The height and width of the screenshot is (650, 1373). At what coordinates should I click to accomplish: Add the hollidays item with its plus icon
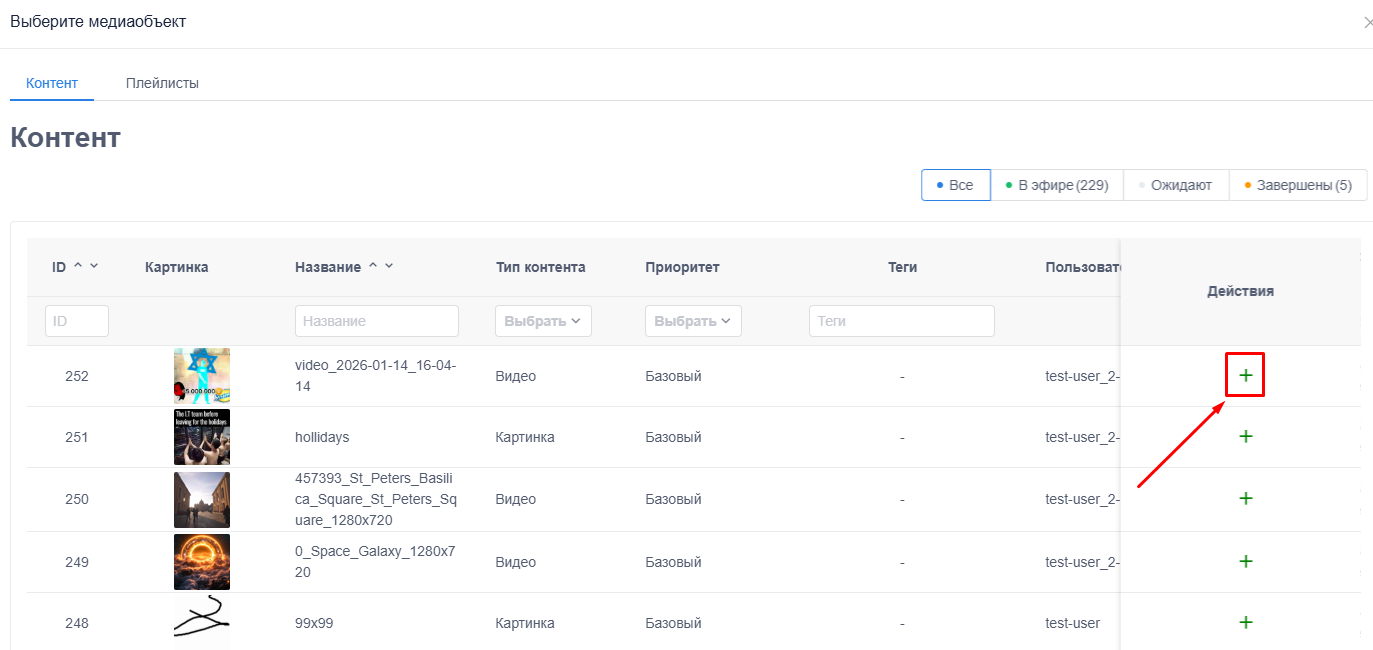pos(1246,436)
